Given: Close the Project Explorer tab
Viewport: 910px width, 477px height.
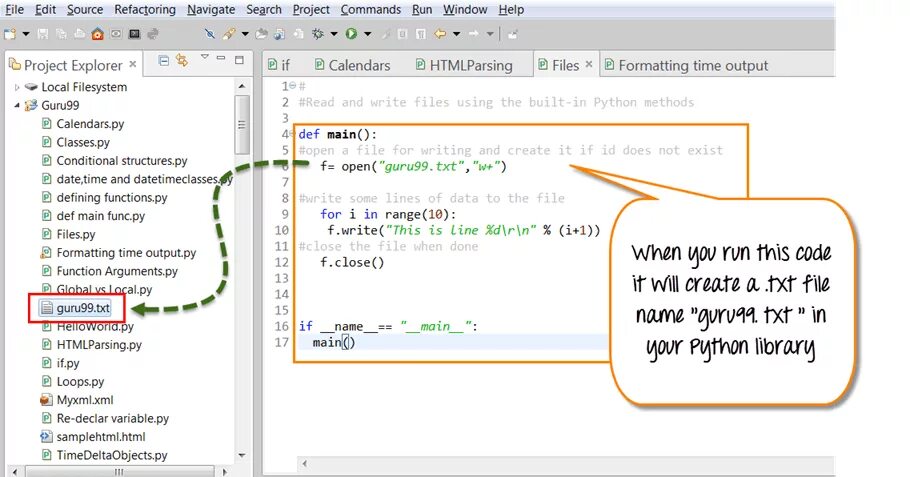Looking at the screenshot, I should click(x=133, y=64).
